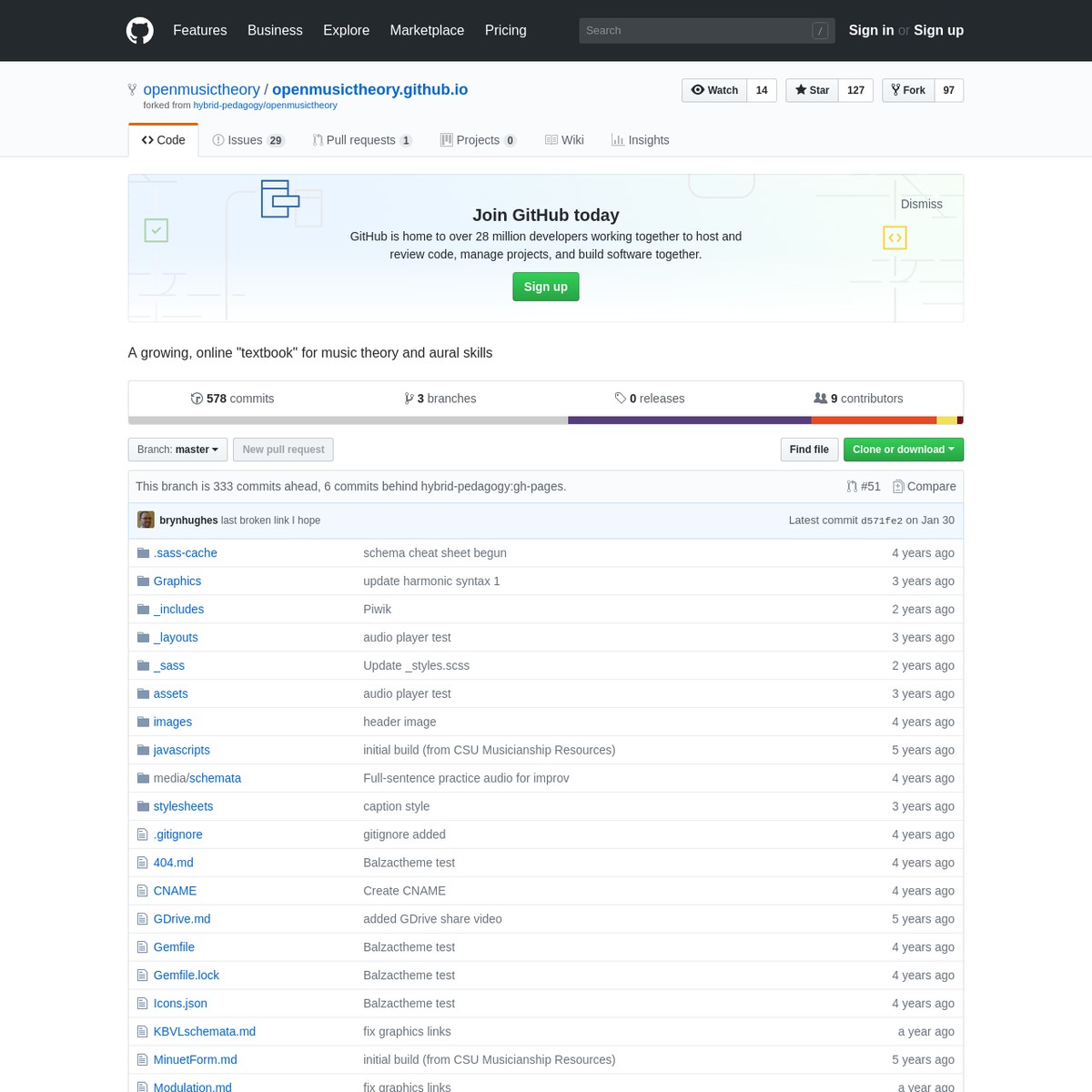Click the gray segment of language bar
This screenshot has height=1092, width=1092.
pyautogui.click(x=348, y=420)
